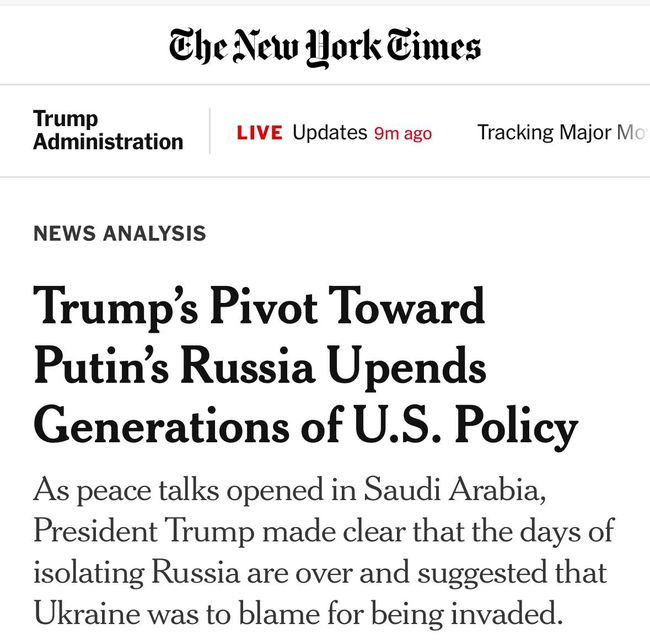
Task: Click the red LIVE label
Action: pos(259,133)
